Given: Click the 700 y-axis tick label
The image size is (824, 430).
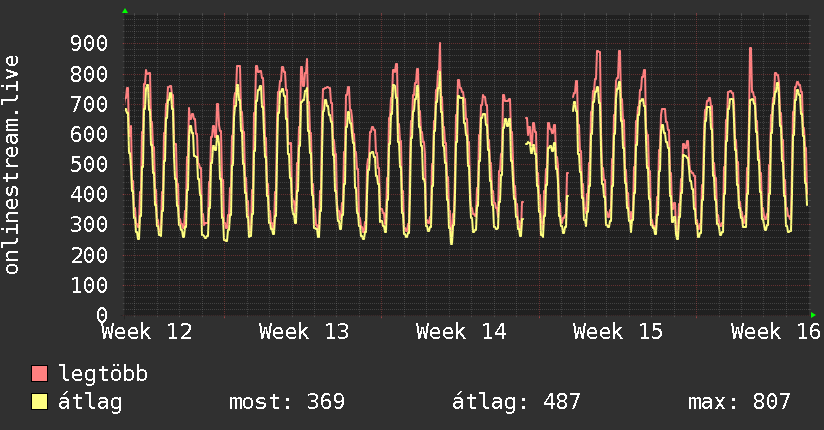Looking at the screenshot, I should pos(89,104).
